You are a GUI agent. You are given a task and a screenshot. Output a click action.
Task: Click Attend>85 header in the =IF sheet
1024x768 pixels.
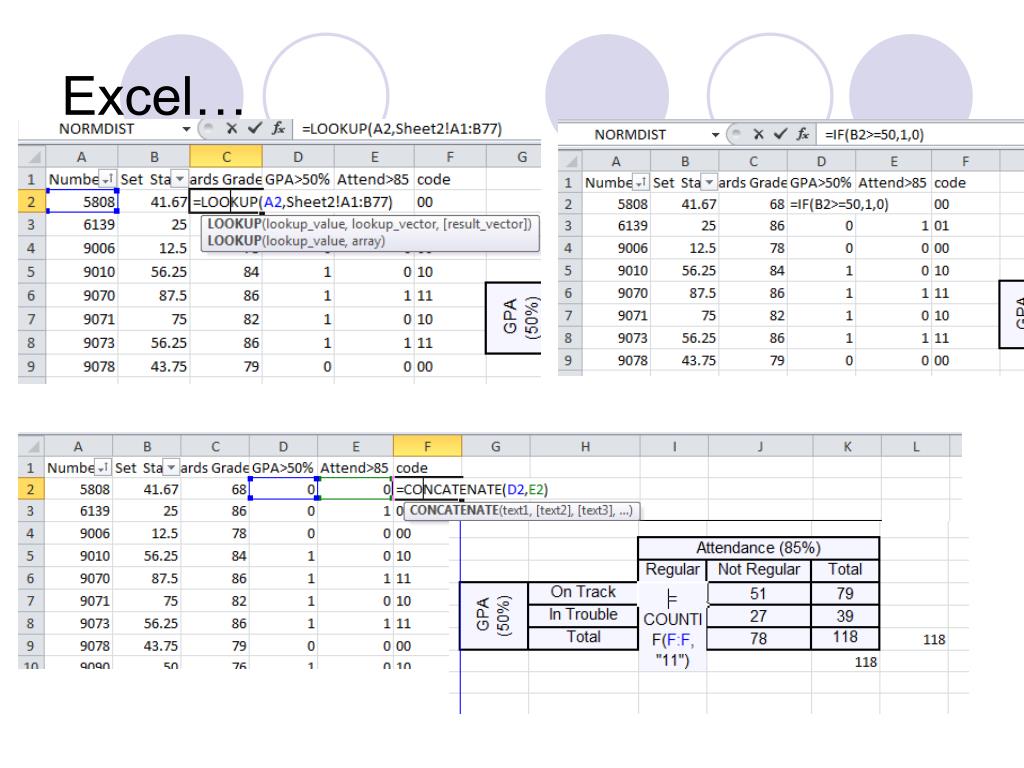click(x=892, y=183)
